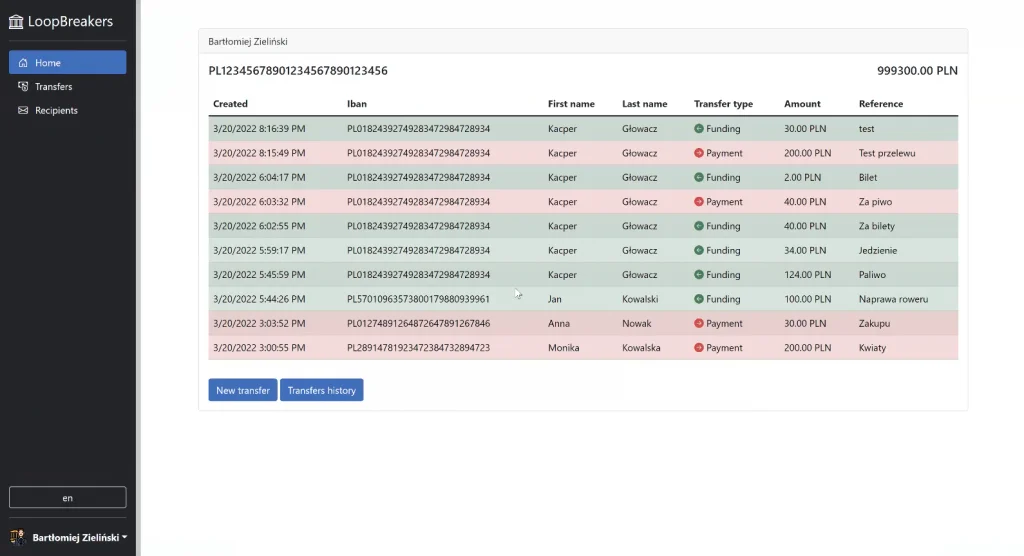This screenshot has height=556, width=1024.
Task: Click the Home house icon in sidebar
Action: pos(23,63)
